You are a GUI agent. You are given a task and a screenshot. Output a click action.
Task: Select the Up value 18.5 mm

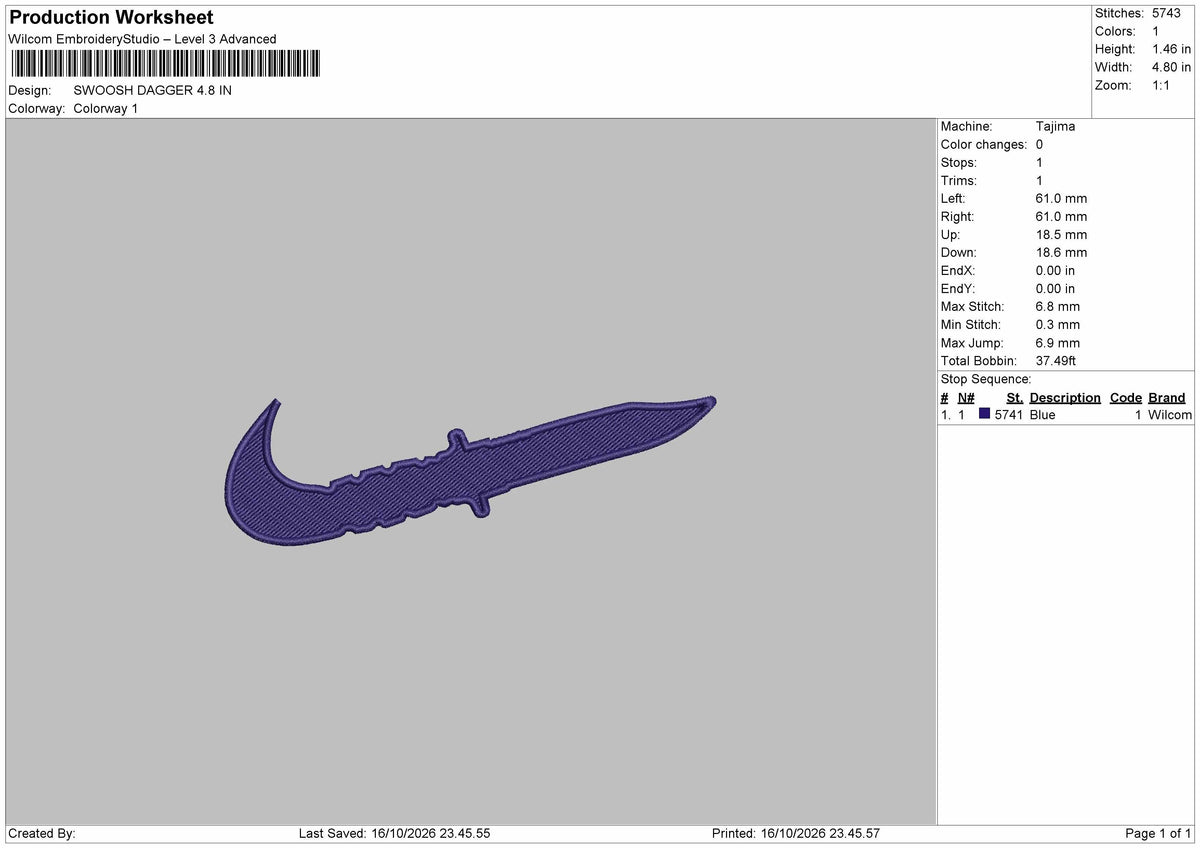coord(1061,235)
